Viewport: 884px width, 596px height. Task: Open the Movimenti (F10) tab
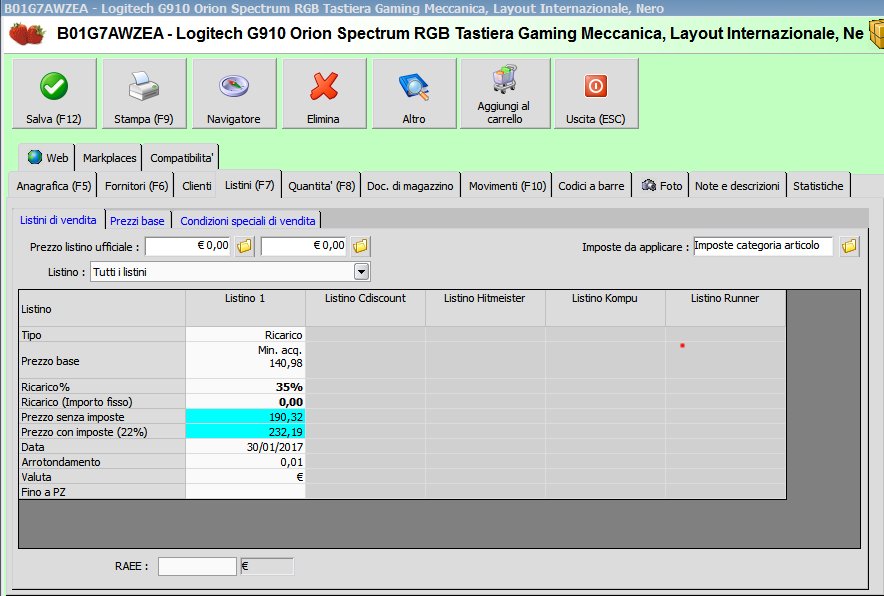click(x=507, y=186)
